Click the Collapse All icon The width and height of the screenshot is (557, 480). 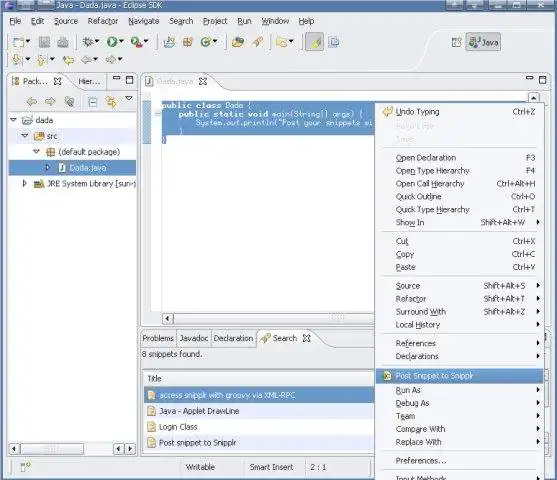[93, 102]
